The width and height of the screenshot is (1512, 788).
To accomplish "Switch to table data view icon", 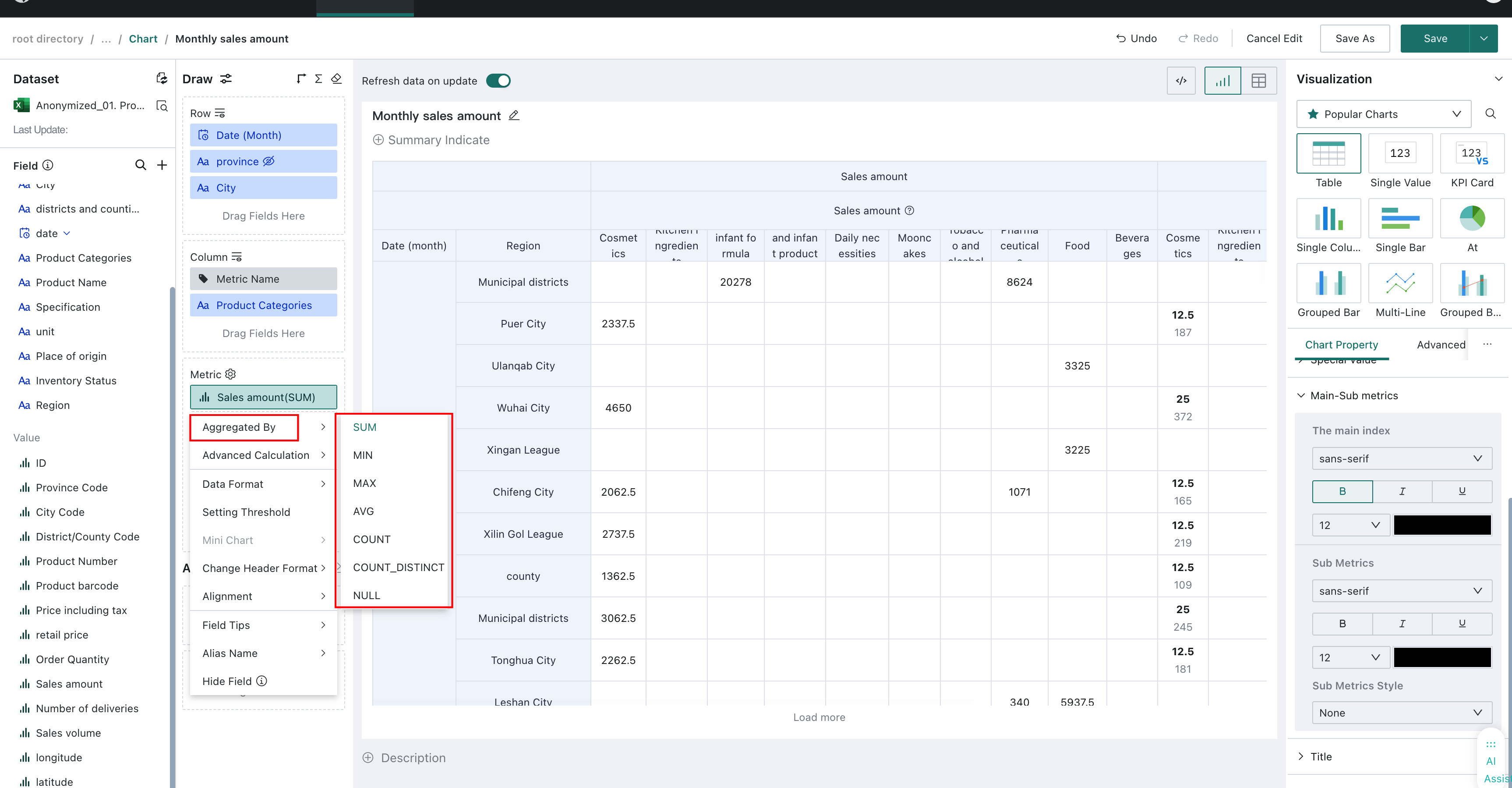I will coord(1258,81).
